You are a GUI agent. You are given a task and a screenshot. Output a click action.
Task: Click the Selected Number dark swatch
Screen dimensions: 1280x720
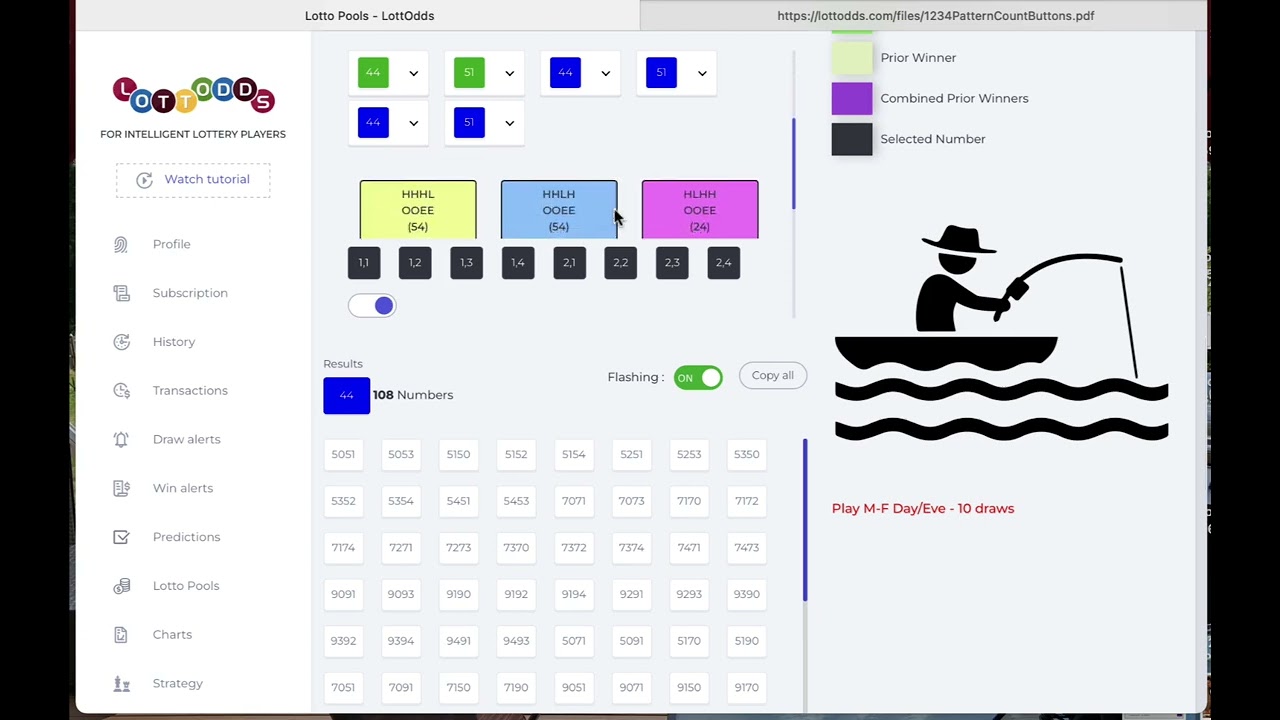pos(852,139)
